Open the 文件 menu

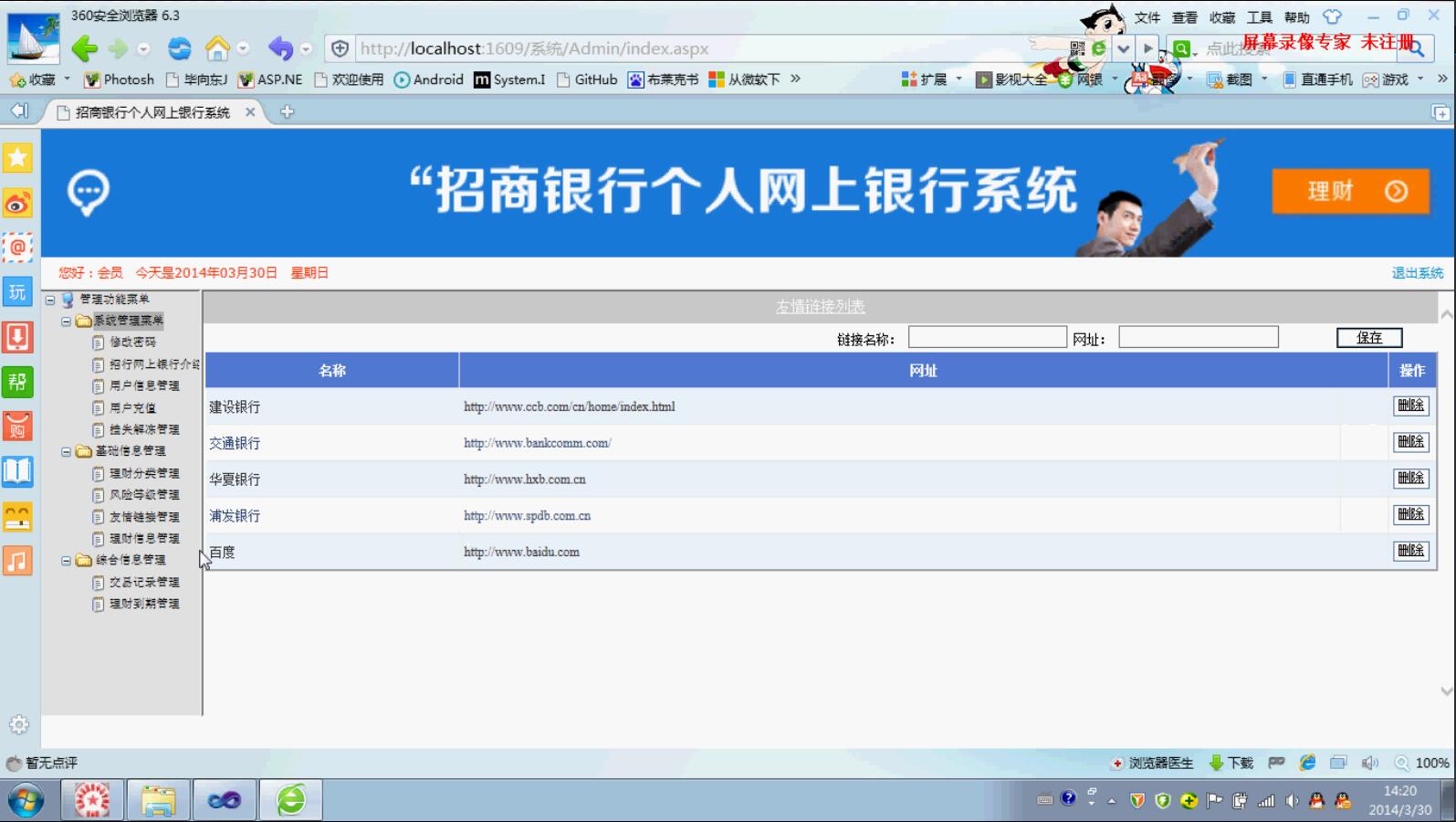(x=1147, y=17)
